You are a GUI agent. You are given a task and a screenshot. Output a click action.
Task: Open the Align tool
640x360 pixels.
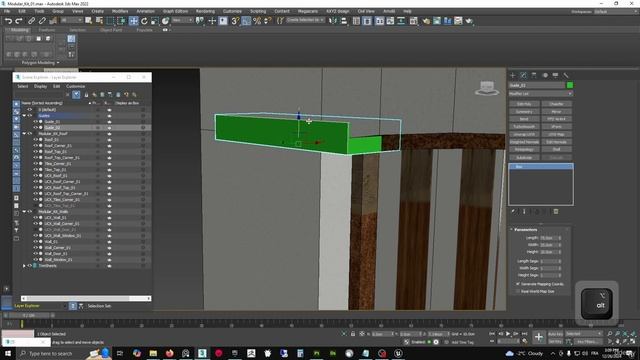coord(344,21)
